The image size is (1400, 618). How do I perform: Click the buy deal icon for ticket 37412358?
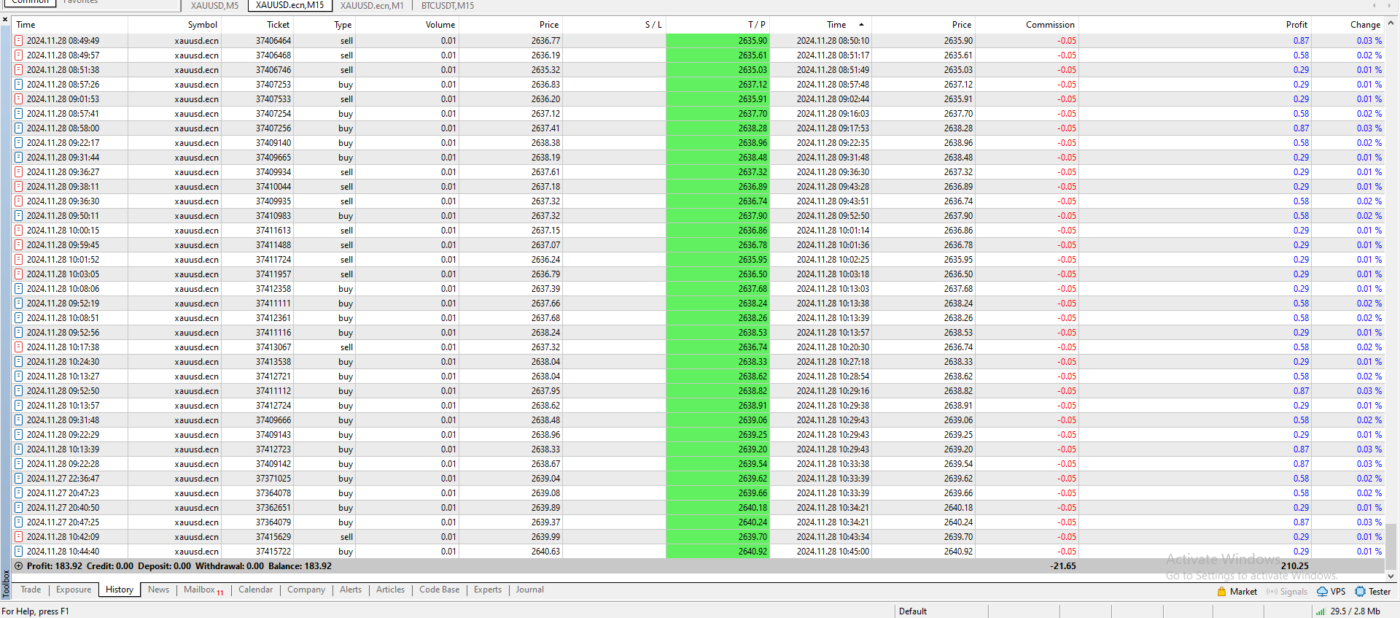tap(18, 289)
